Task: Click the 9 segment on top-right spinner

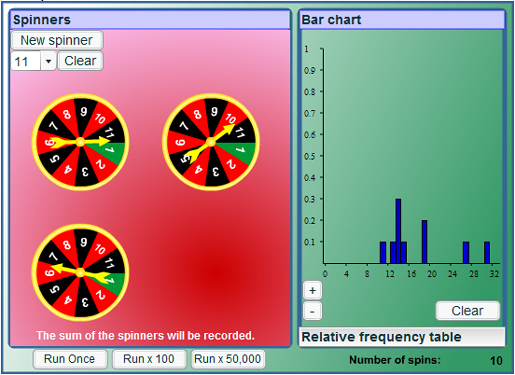Action: (214, 113)
